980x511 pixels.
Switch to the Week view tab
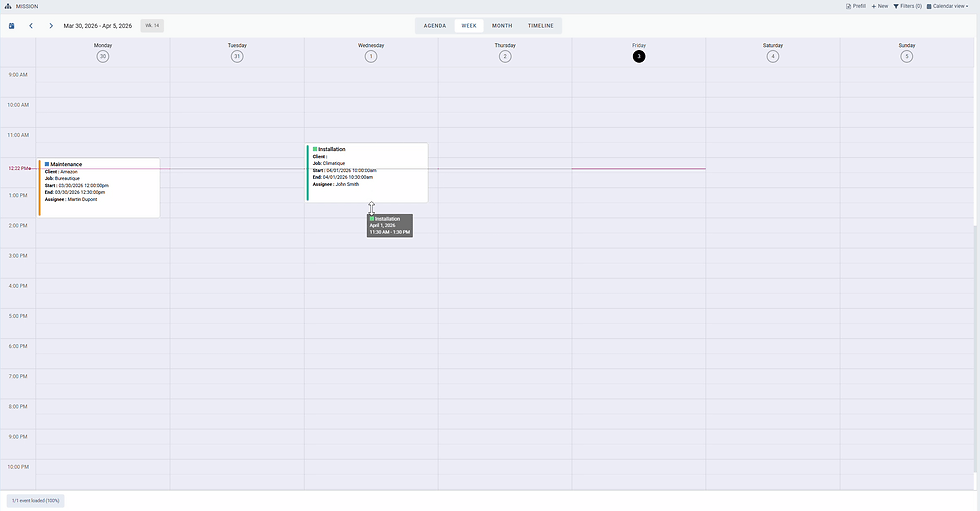[x=469, y=26]
